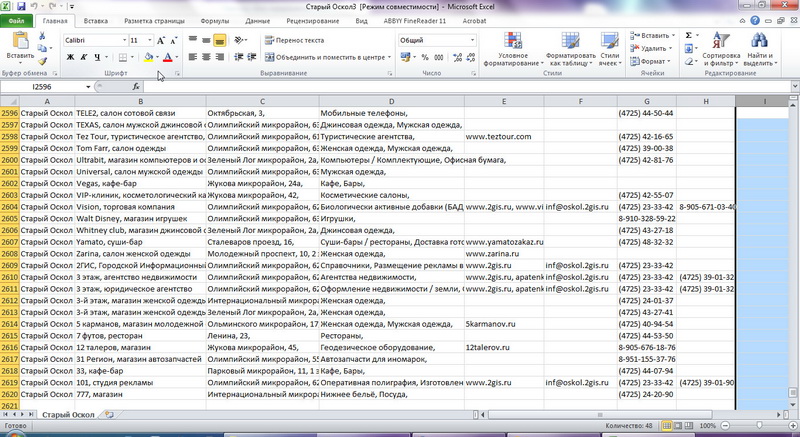
Task: Toggle underline (Ч) formatting
Action: click(97, 57)
